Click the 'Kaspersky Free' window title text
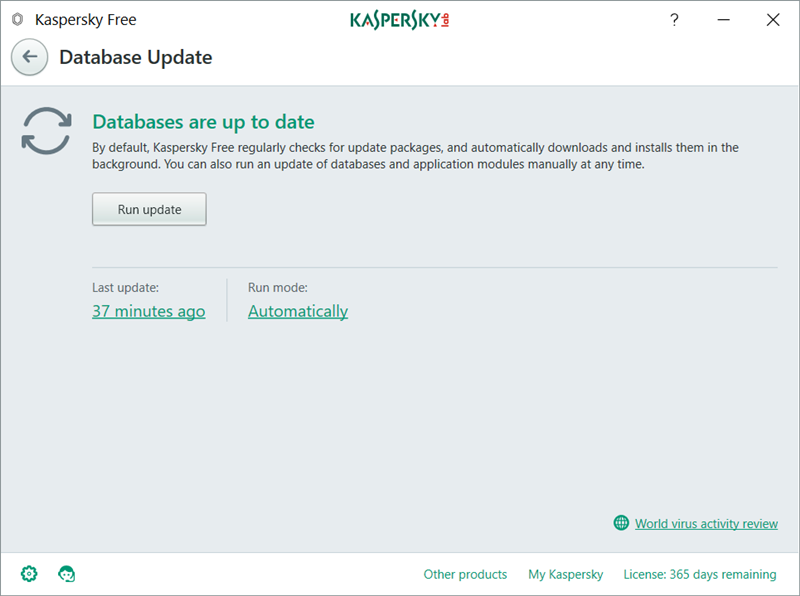800x596 pixels. pos(86,20)
